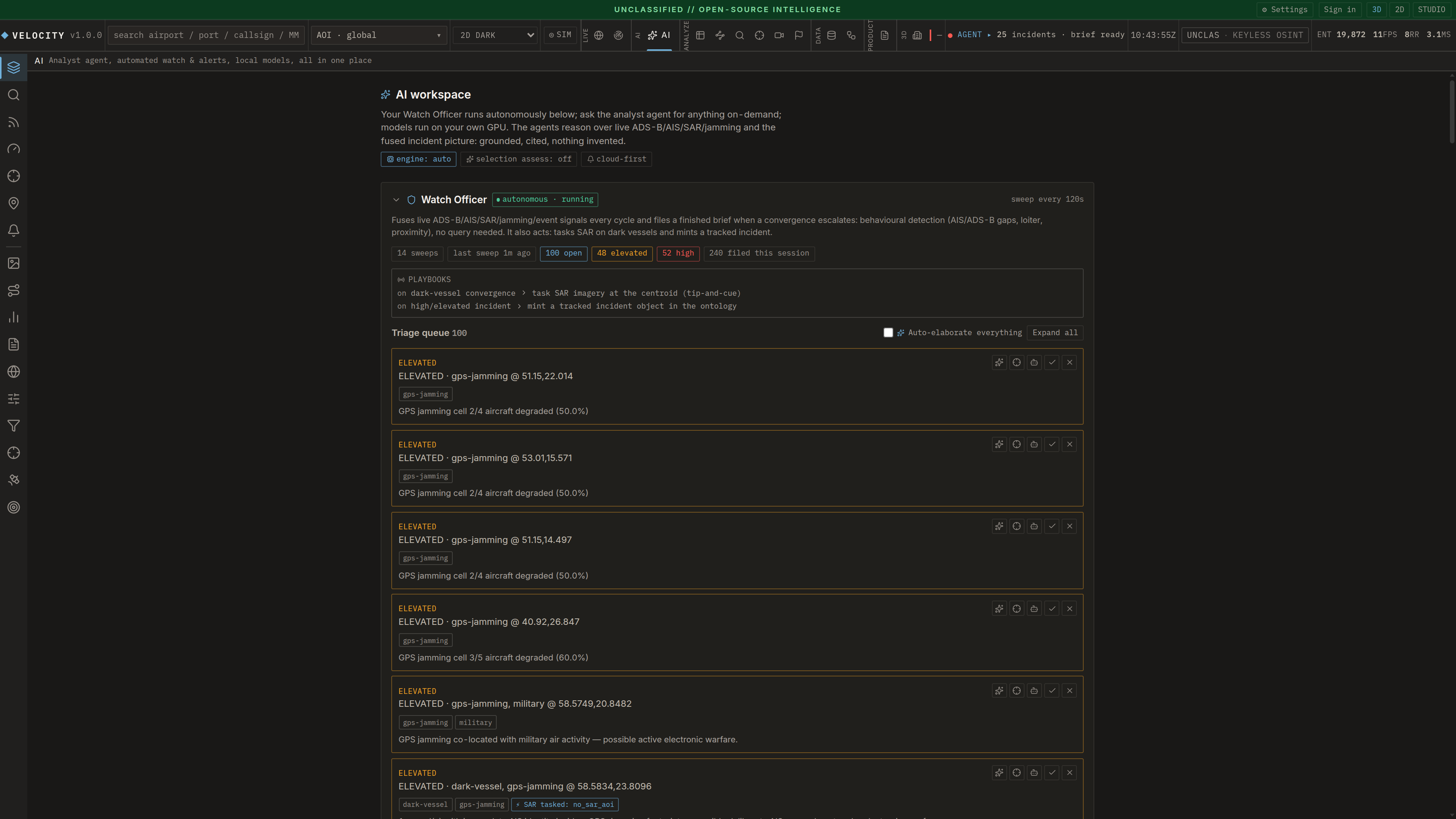This screenshot has height=819, width=1456.
Task: Click the UNCLAS KEYLESS OSINT label
Action: tap(1244, 35)
